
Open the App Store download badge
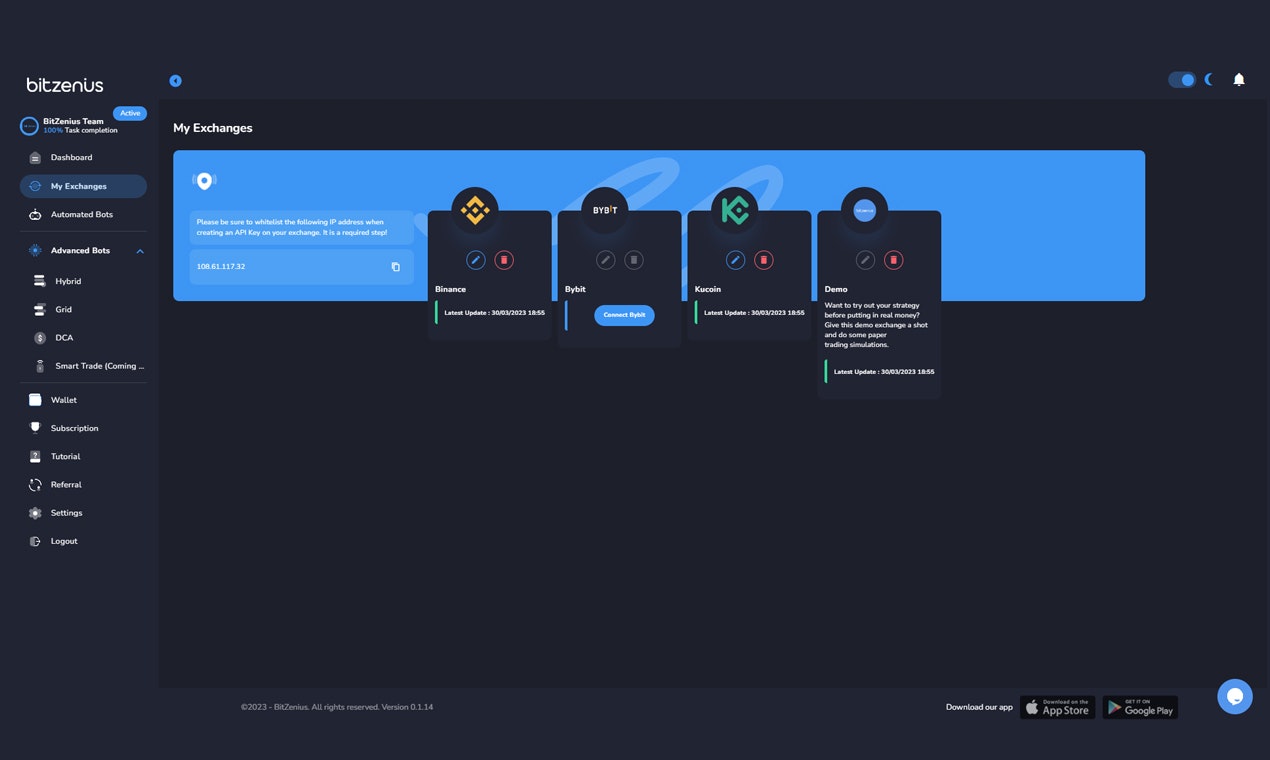[x=1058, y=707]
